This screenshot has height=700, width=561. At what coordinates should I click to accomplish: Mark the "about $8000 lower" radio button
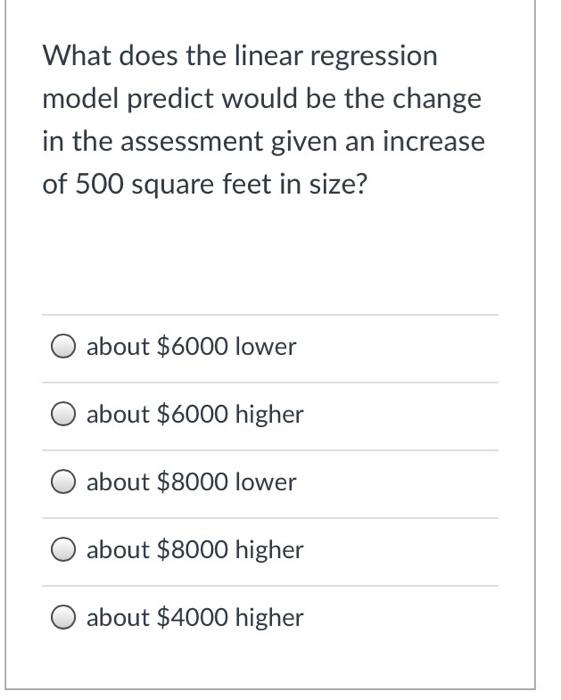63,482
